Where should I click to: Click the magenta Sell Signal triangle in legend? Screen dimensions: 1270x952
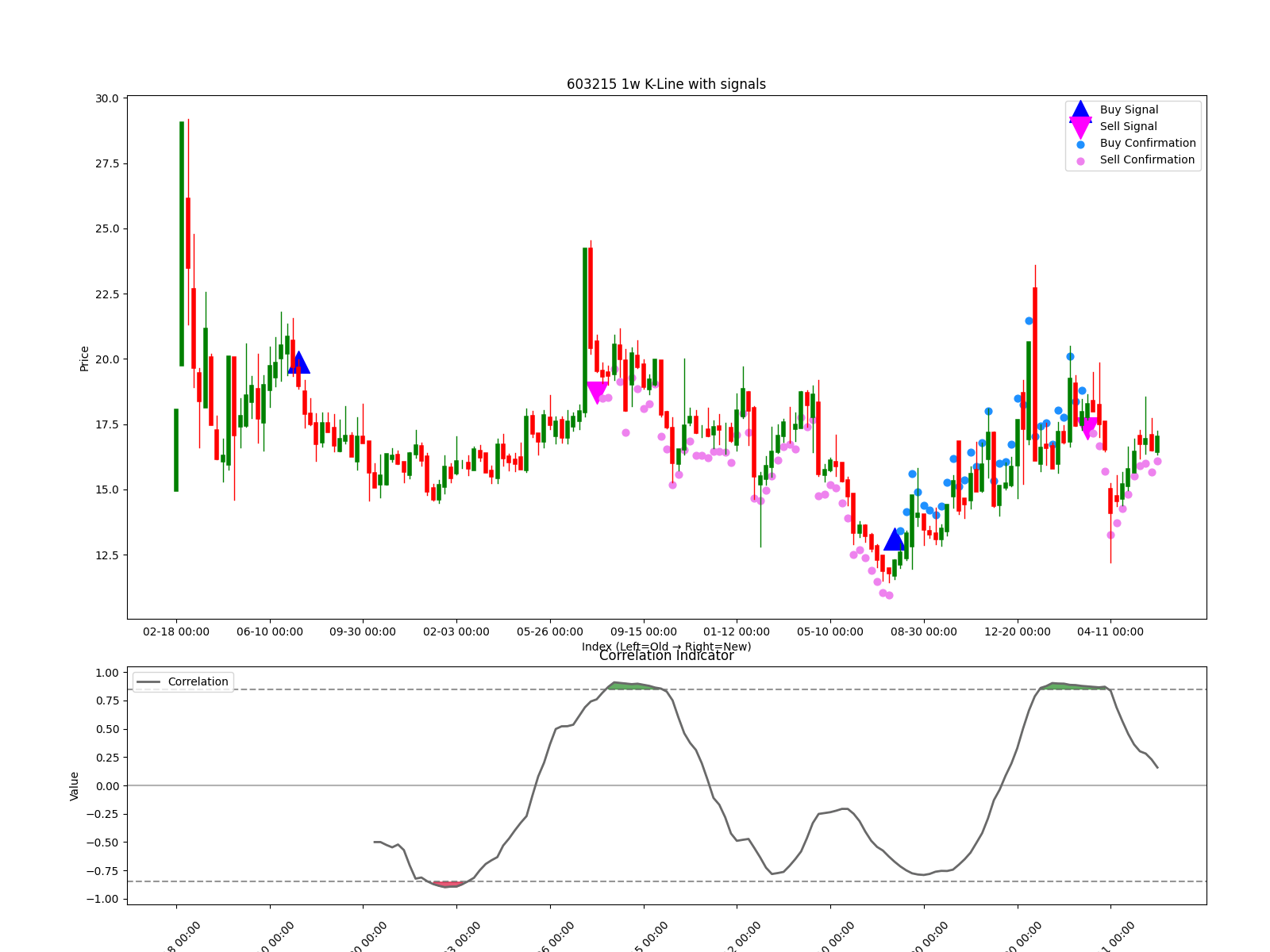(1080, 128)
